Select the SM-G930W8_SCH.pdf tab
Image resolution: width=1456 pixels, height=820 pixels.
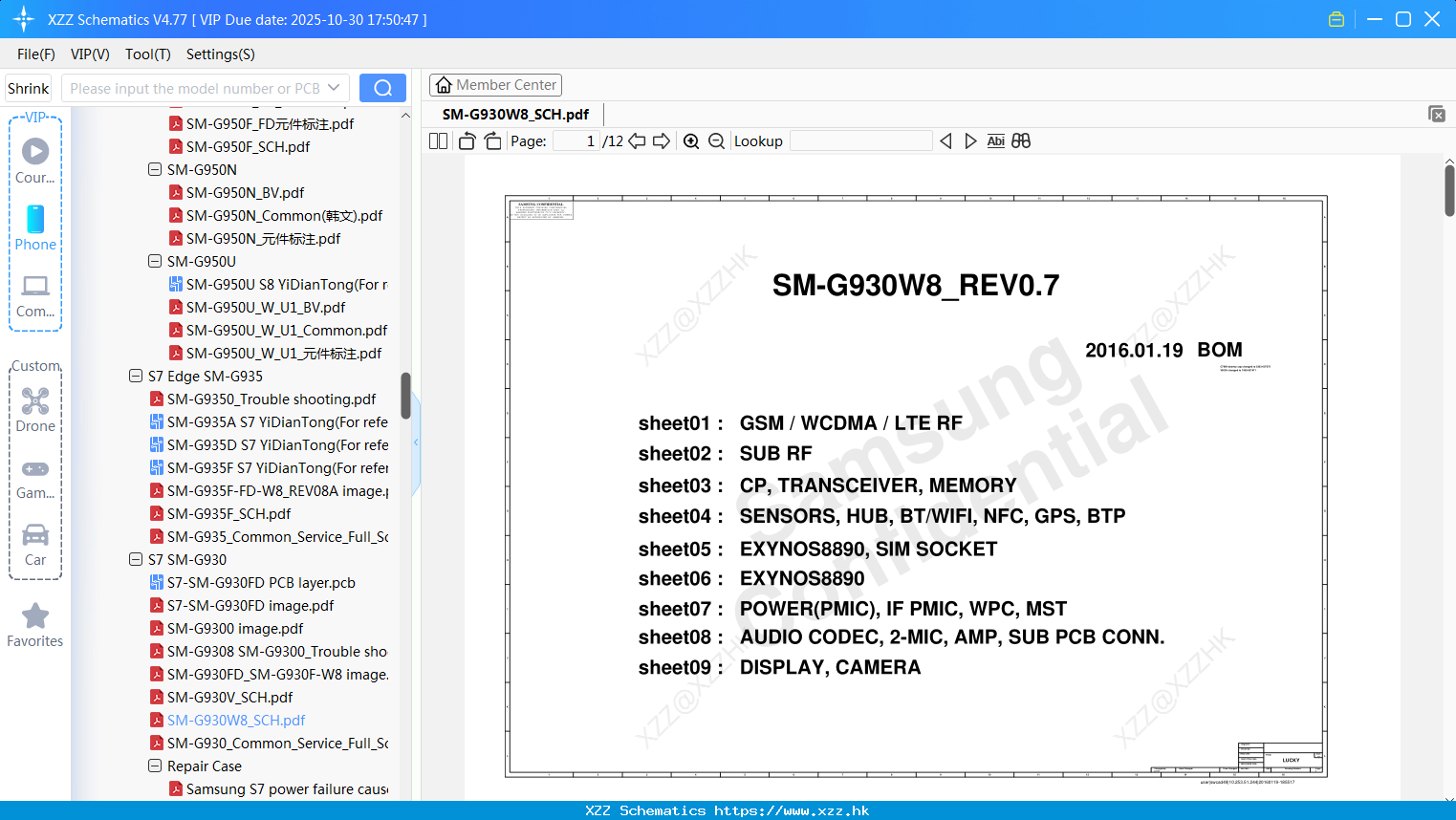coord(515,115)
